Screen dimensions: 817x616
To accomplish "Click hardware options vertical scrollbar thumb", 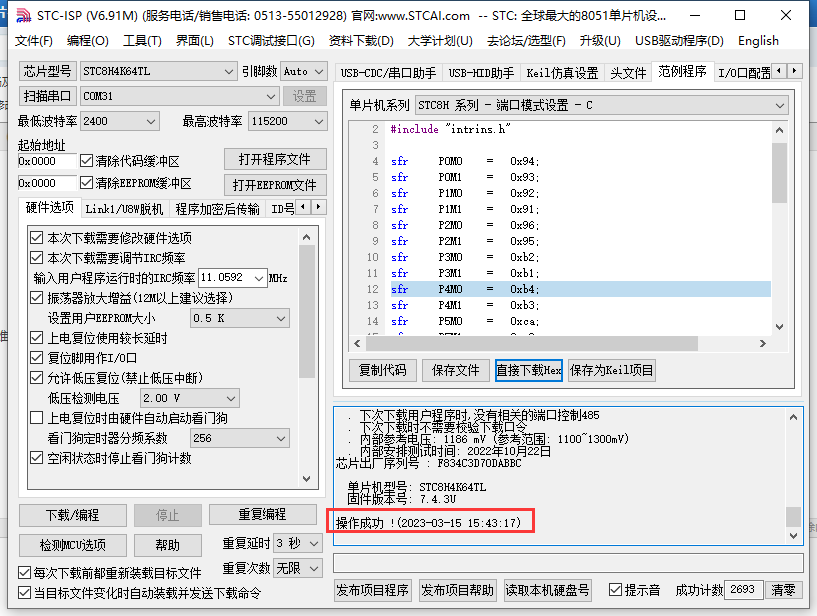I will click(x=306, y=311).
